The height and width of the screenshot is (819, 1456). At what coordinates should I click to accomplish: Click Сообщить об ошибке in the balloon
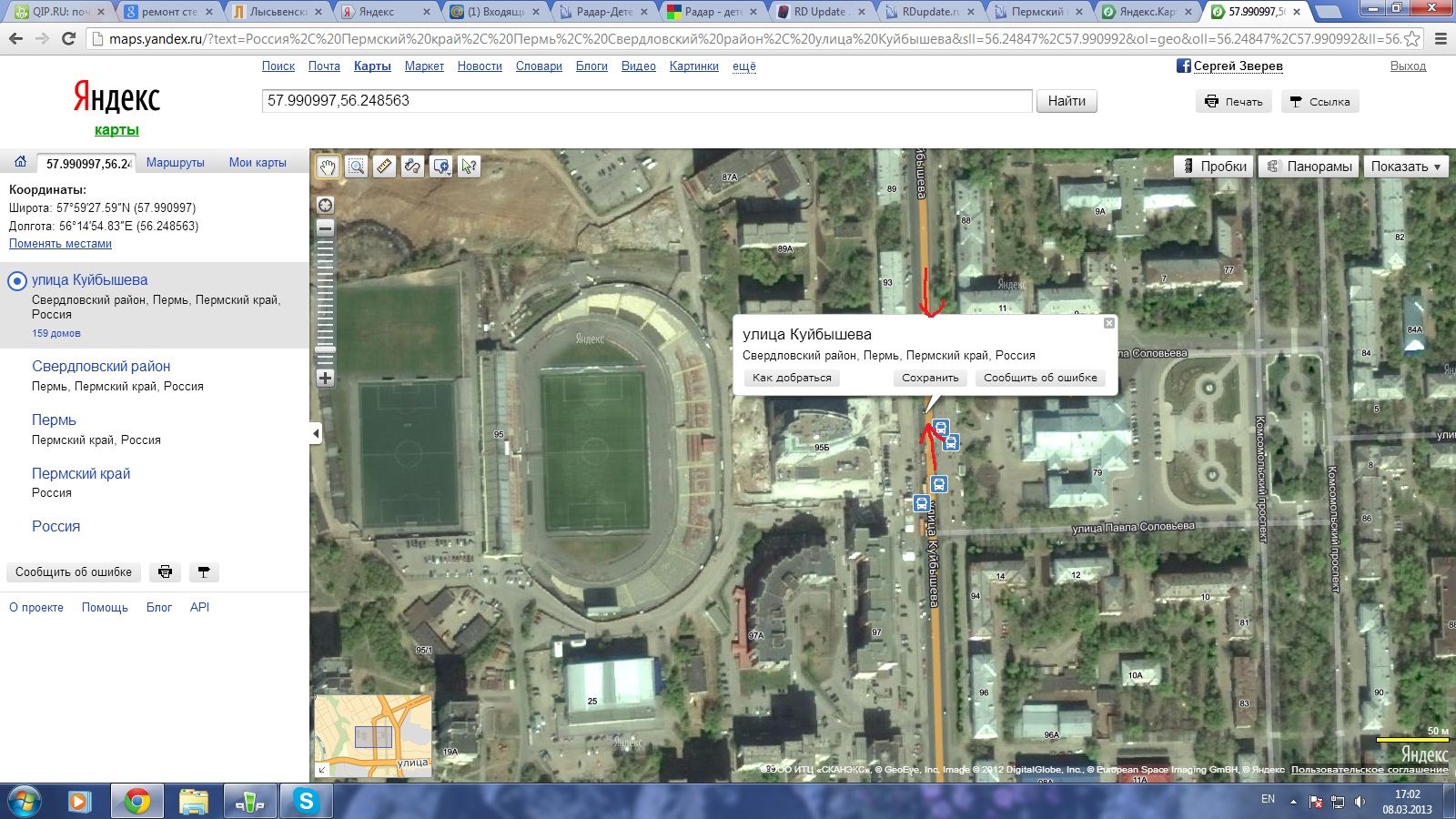(x=1040, y=378)
